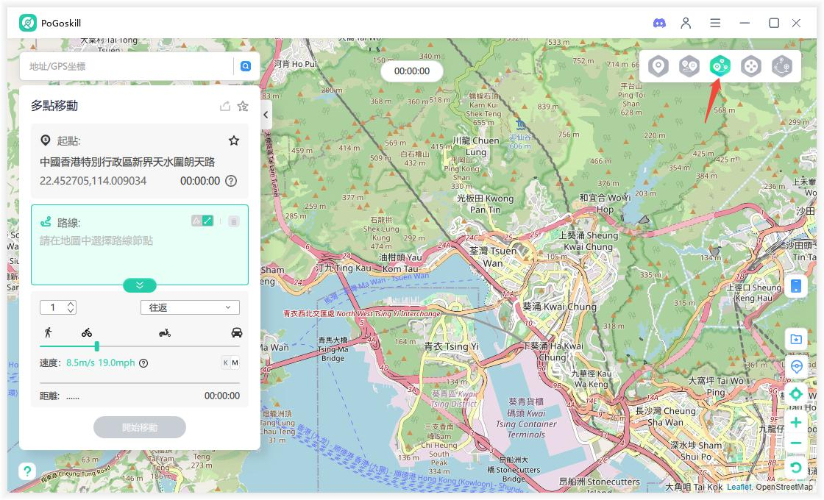This screenshot has width=824, height=500.
Task: Collapse the side panel with left arrow
Action: pos(266,115)
